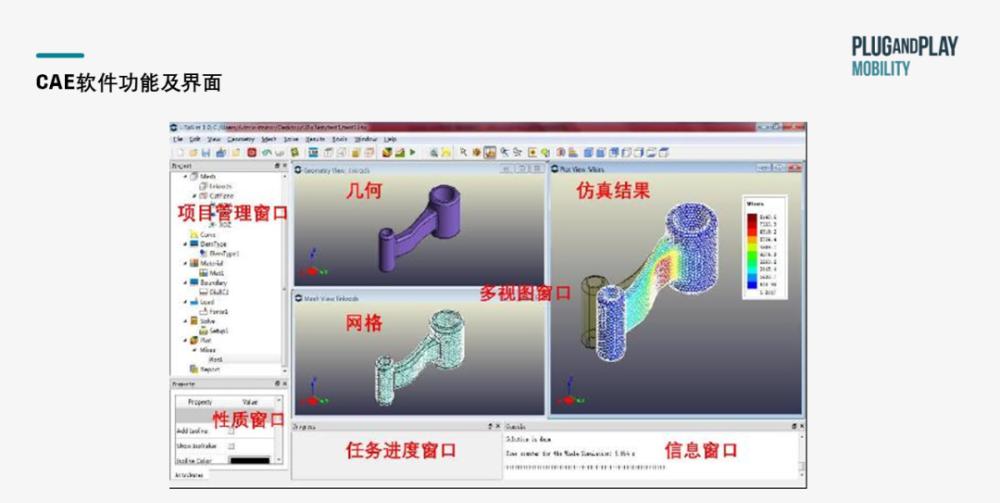Viewport: 1000px width, 503px height.
Task: Open the black Isoline Color swatch
Action: pyautogui.click(x=250, y=460)
